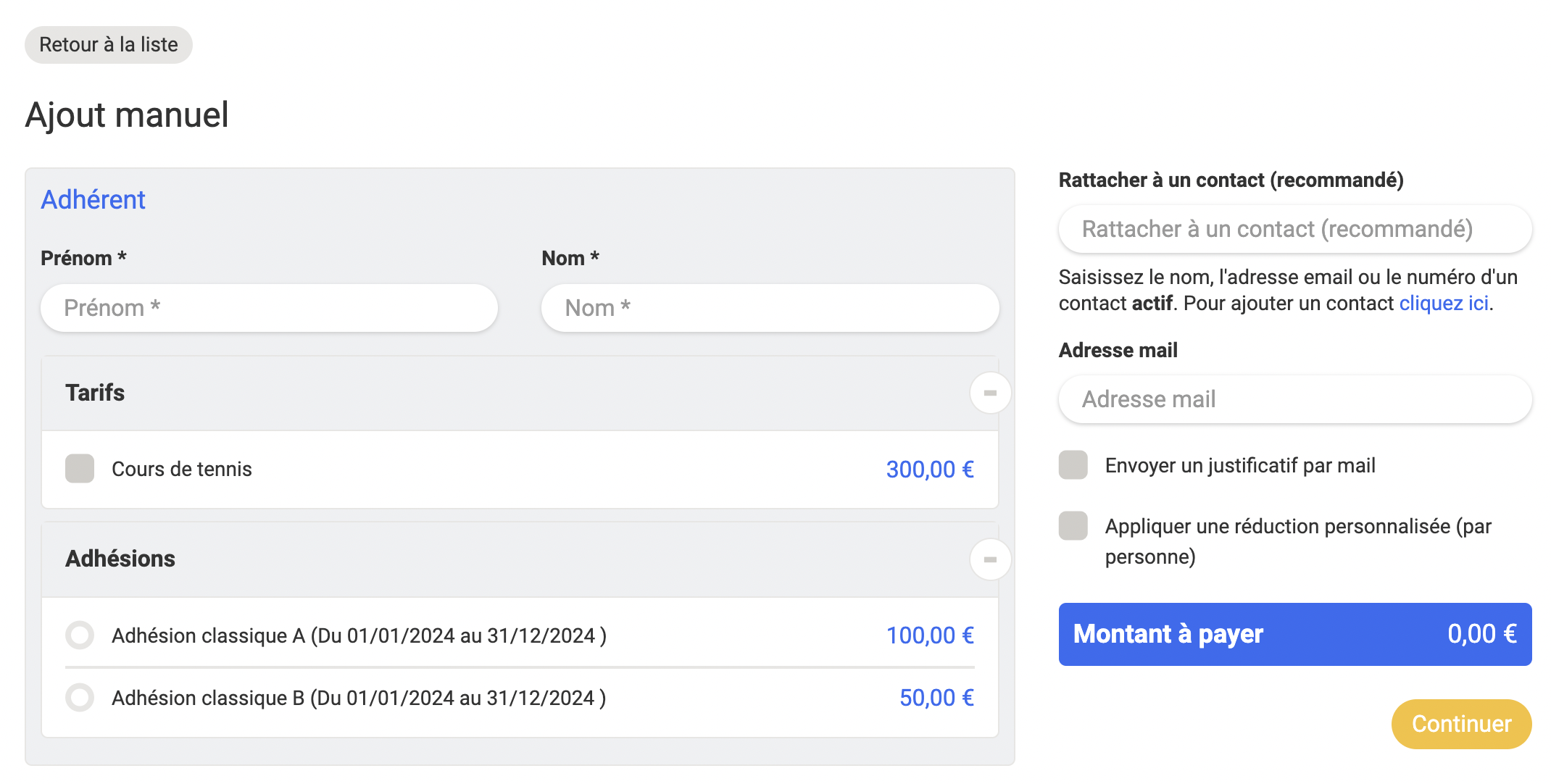The height and width of the screenshot is (784, 1551).
Task: Click the 0,00 € total amount
Action: point(1482,634)
